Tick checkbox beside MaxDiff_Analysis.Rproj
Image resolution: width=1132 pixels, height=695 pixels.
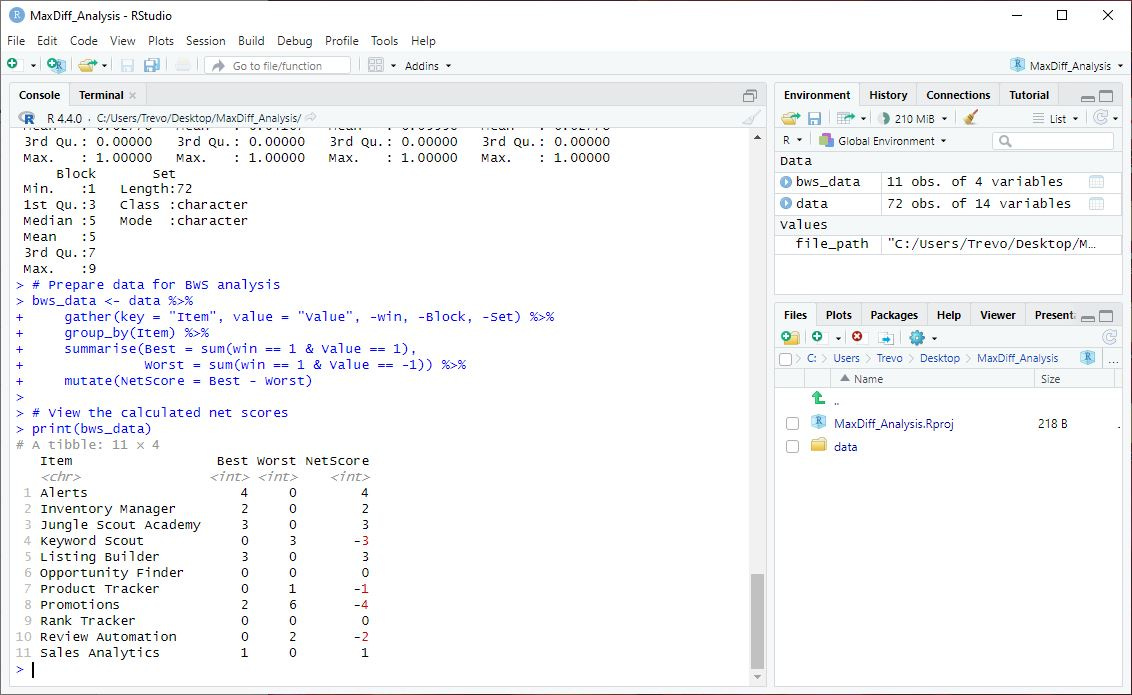point(792,424)
